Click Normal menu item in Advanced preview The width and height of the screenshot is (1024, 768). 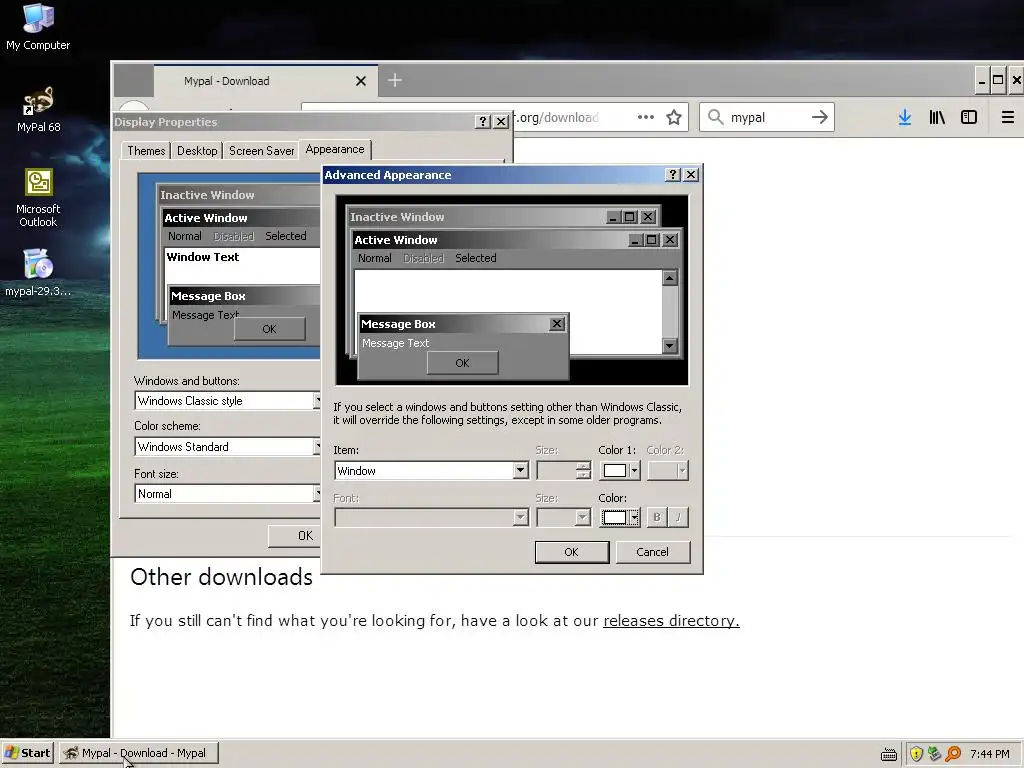click(375, 258)
